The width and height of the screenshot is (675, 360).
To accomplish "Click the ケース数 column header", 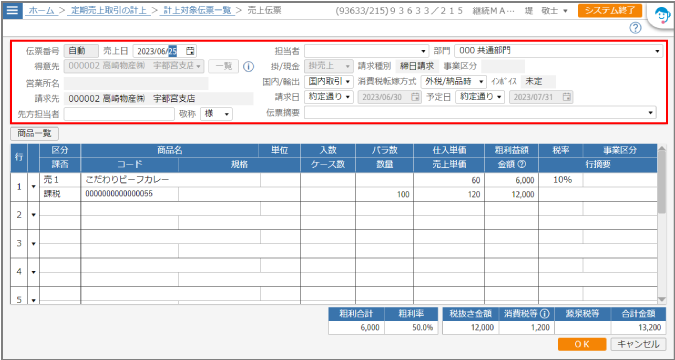I will point(328,164).
